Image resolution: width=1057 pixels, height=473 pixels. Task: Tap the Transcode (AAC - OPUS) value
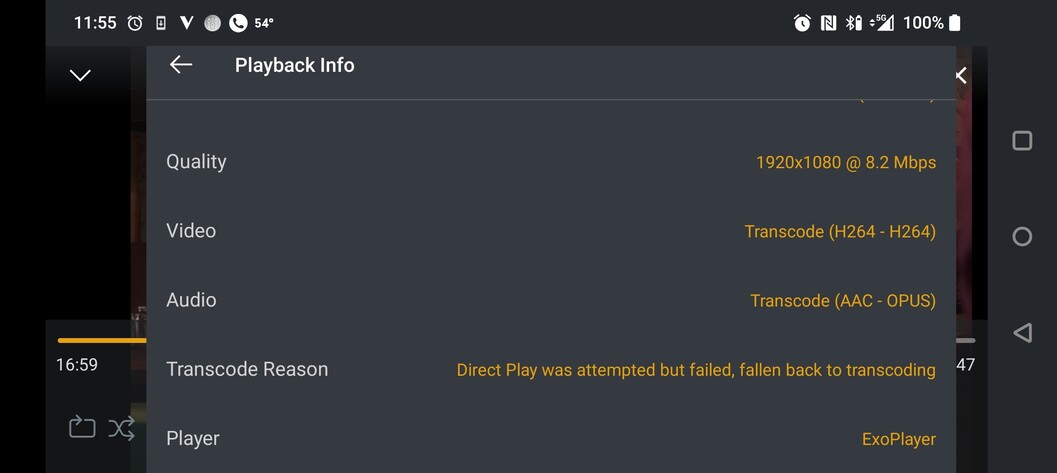842,300
